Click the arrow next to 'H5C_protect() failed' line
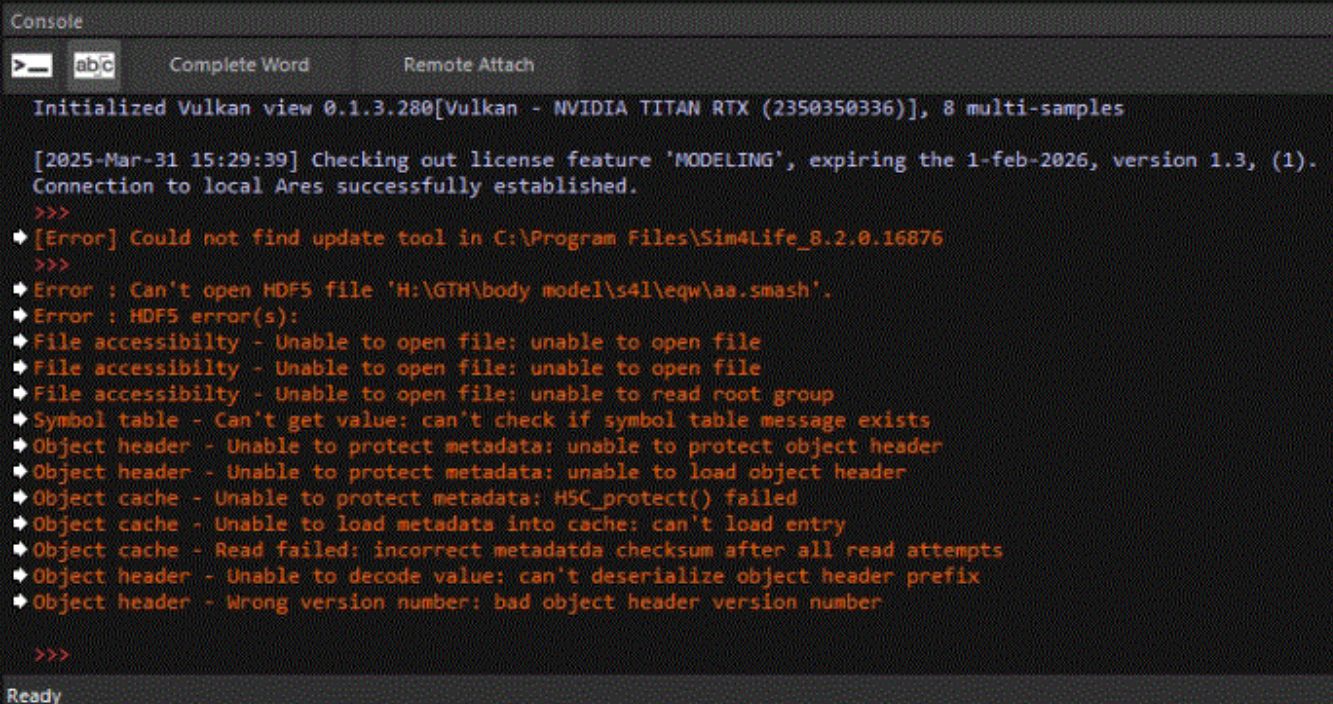The image size is (1333, 704). click(x=21, y=498)
